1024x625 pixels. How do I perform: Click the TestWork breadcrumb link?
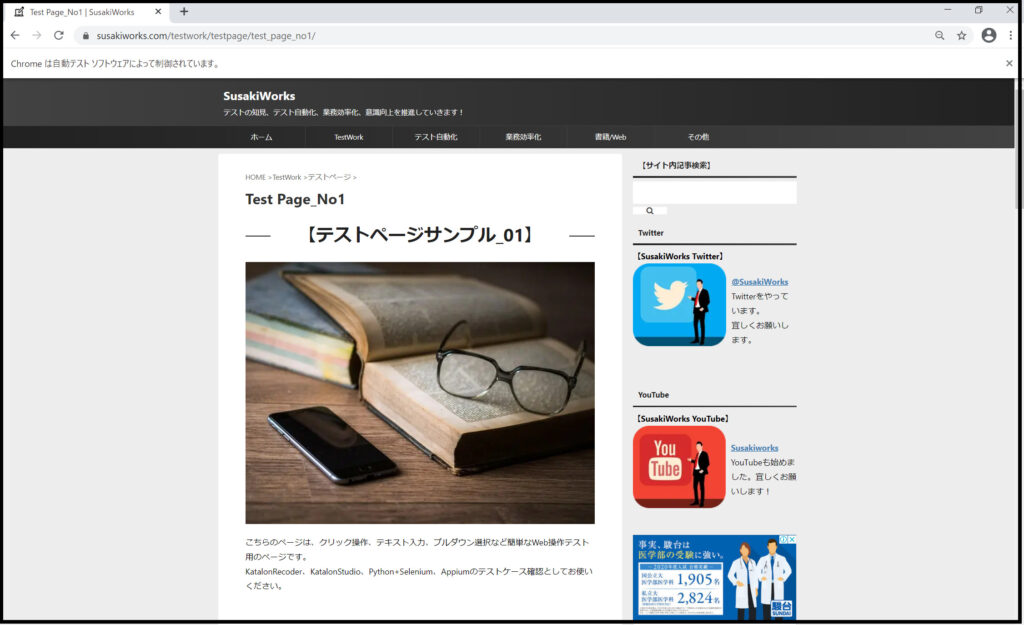tap(287, 177)
